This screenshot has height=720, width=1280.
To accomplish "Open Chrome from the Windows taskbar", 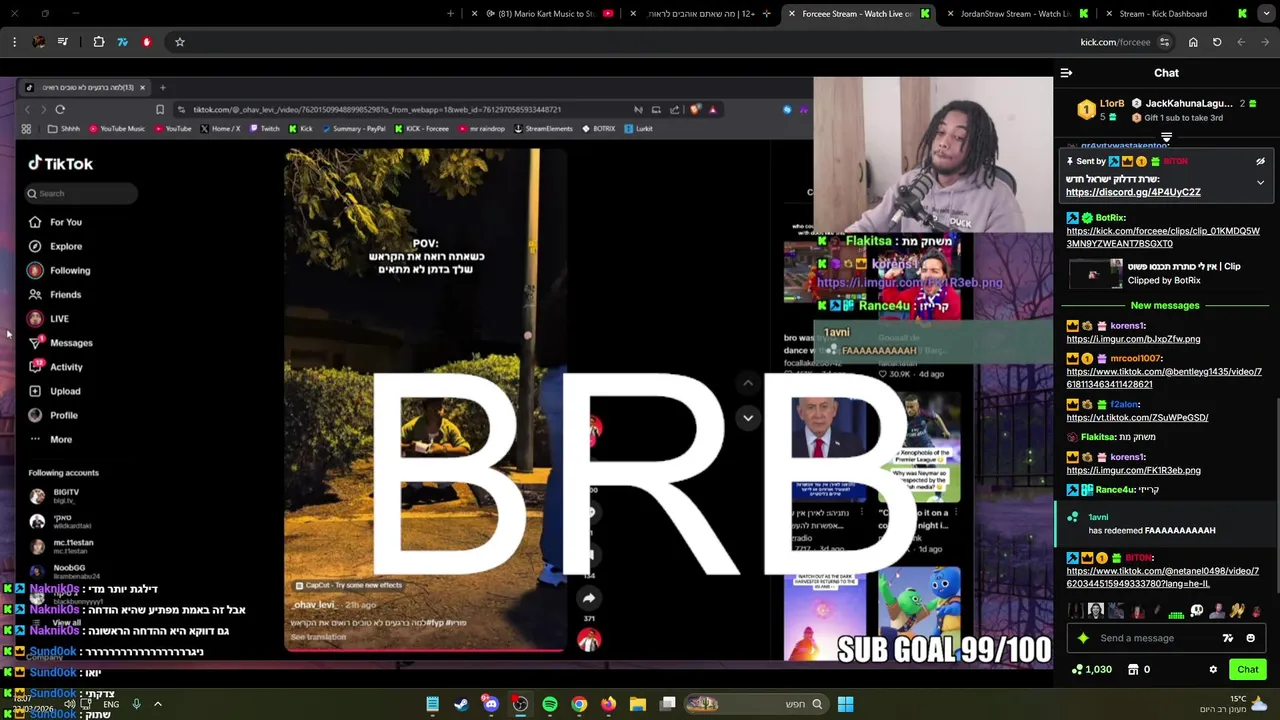I will pos(579,704).
